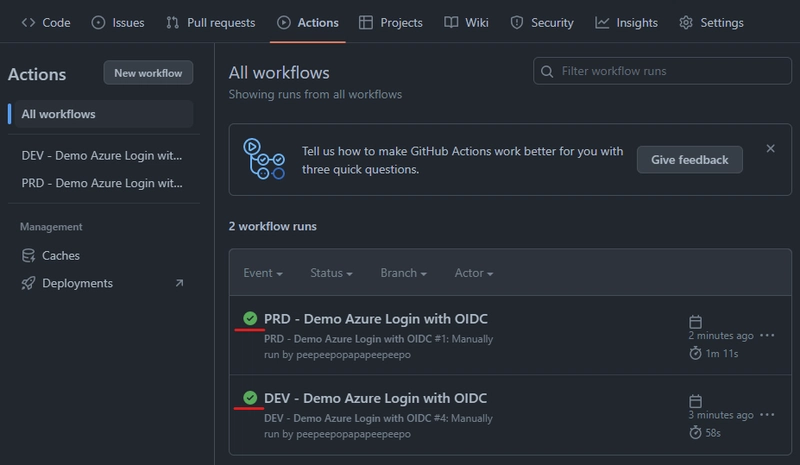Click calendar icon on PRD run
Viewport: 800px width, 465px height.
coord(695,322)
